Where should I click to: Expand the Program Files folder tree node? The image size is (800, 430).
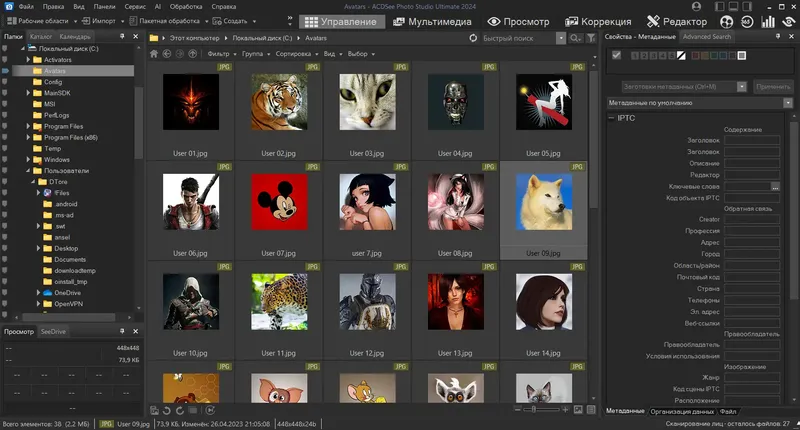tap(26, 126)
